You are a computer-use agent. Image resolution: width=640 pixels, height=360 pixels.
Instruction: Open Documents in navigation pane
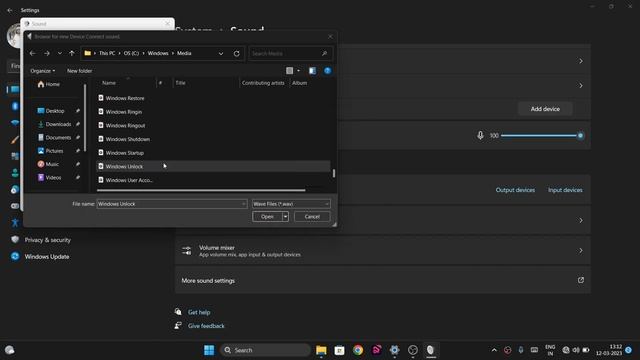pyautogui.click(x=54, y=138)
